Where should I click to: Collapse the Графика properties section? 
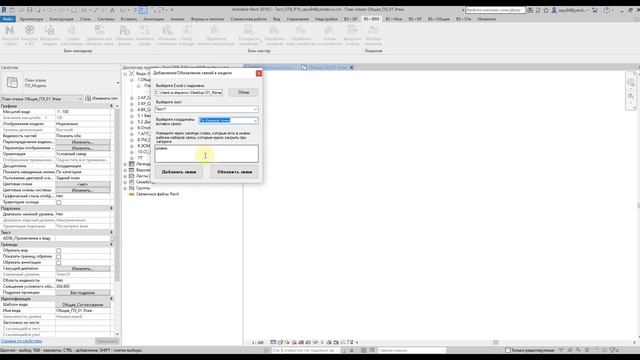click(x=111, y=106)
